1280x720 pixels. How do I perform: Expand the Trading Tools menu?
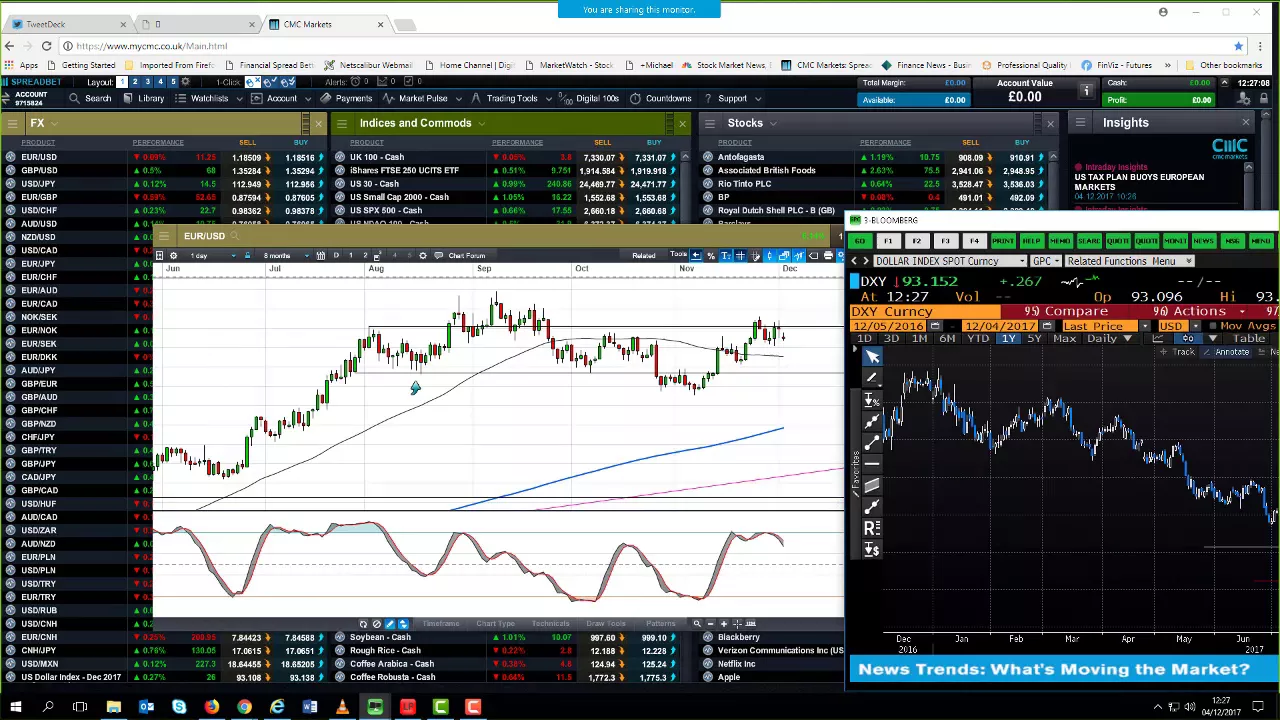point(511,98)
